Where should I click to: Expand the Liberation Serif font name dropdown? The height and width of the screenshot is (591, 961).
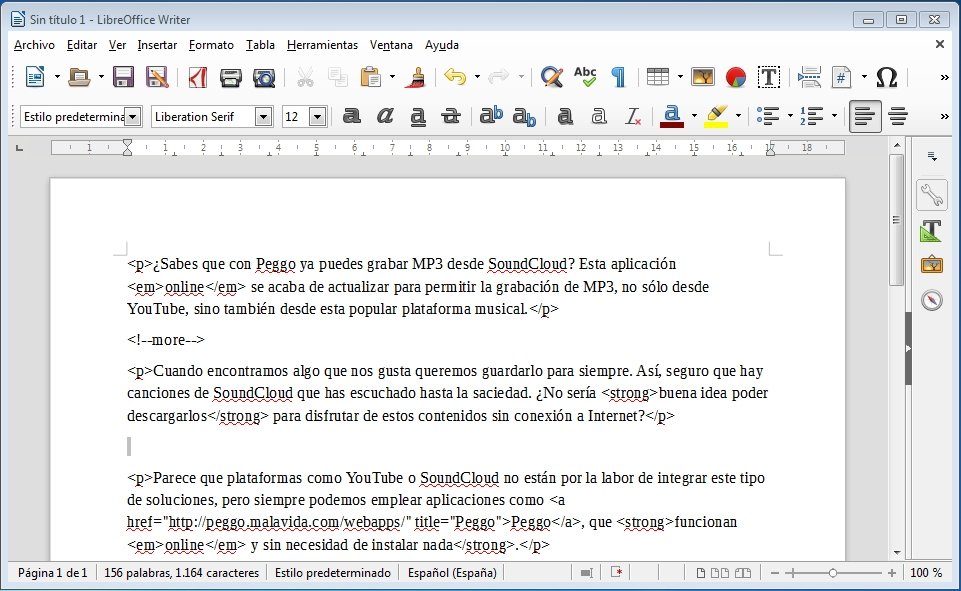pos(264,117)
